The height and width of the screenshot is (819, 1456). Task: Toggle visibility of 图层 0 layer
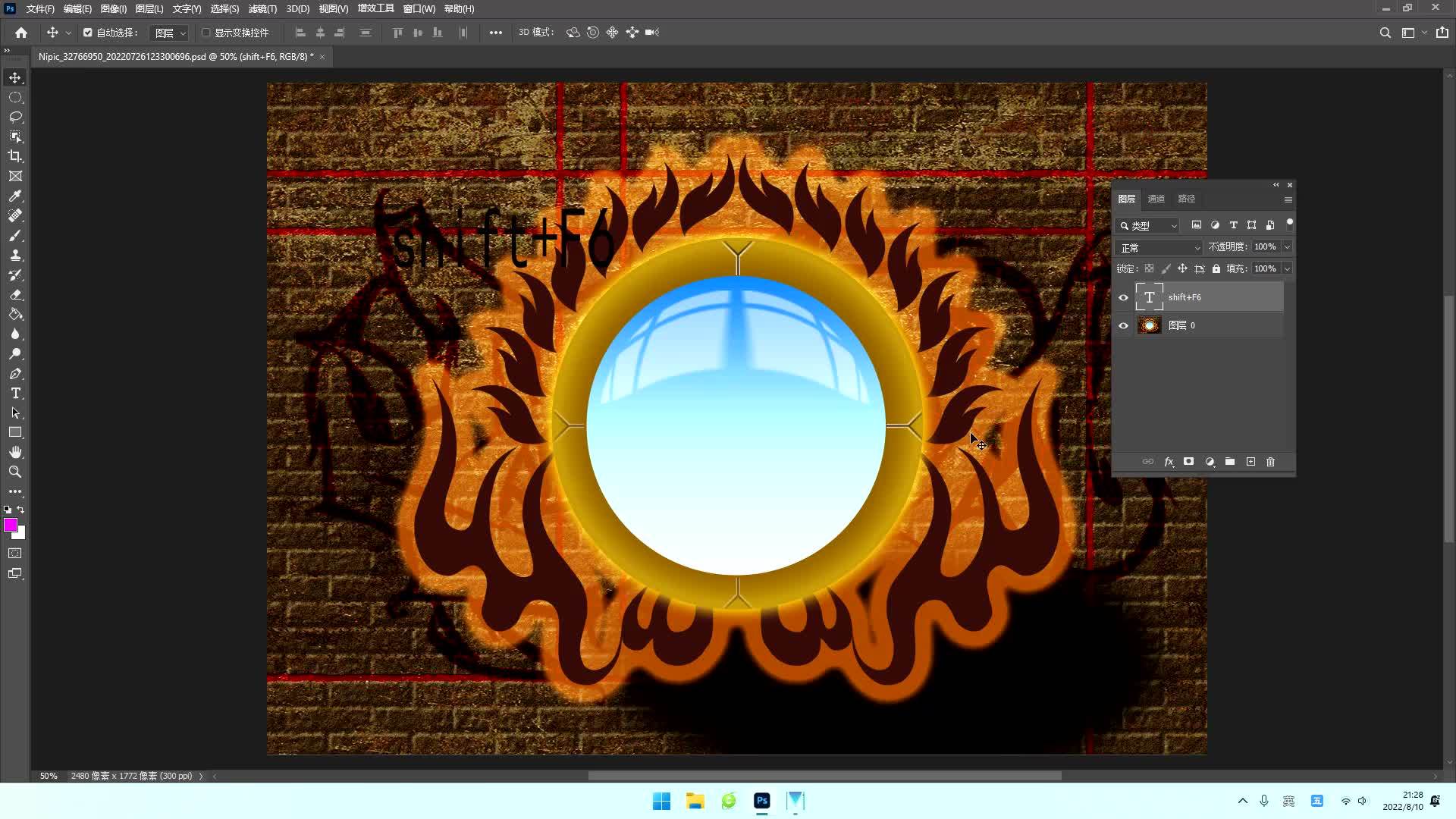1124,325
